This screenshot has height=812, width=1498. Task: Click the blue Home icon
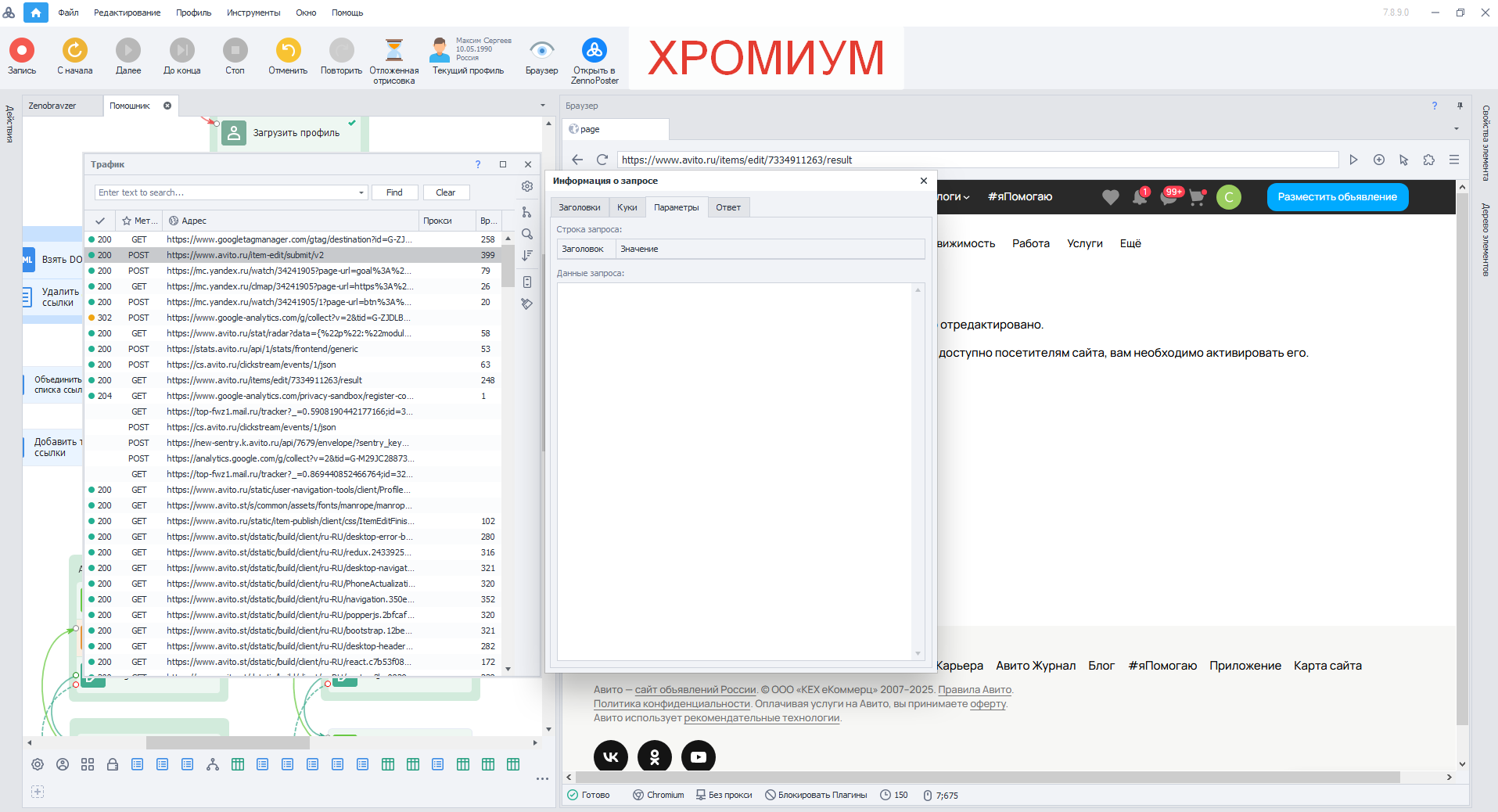tap(35, 13)
